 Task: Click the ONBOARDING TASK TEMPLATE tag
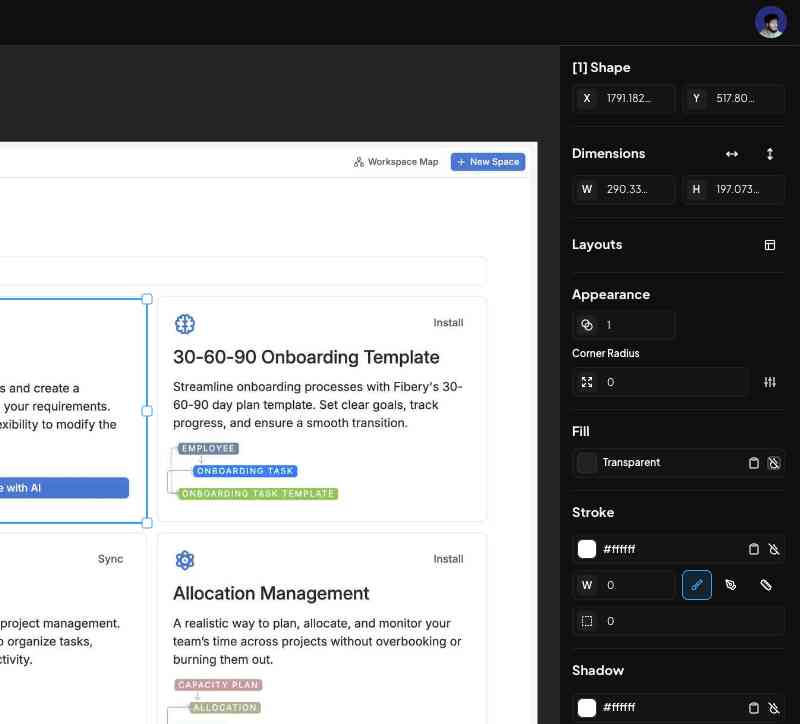[x=258, y=493]
